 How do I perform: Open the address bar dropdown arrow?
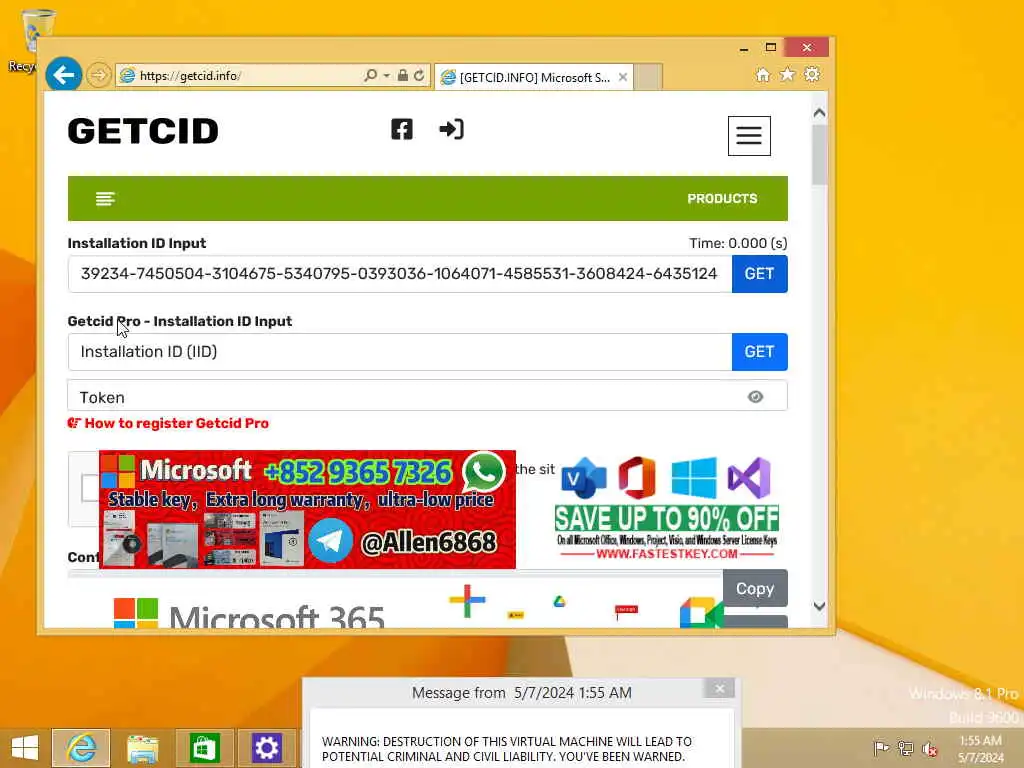pyautogui.click(x=387, y=76)
